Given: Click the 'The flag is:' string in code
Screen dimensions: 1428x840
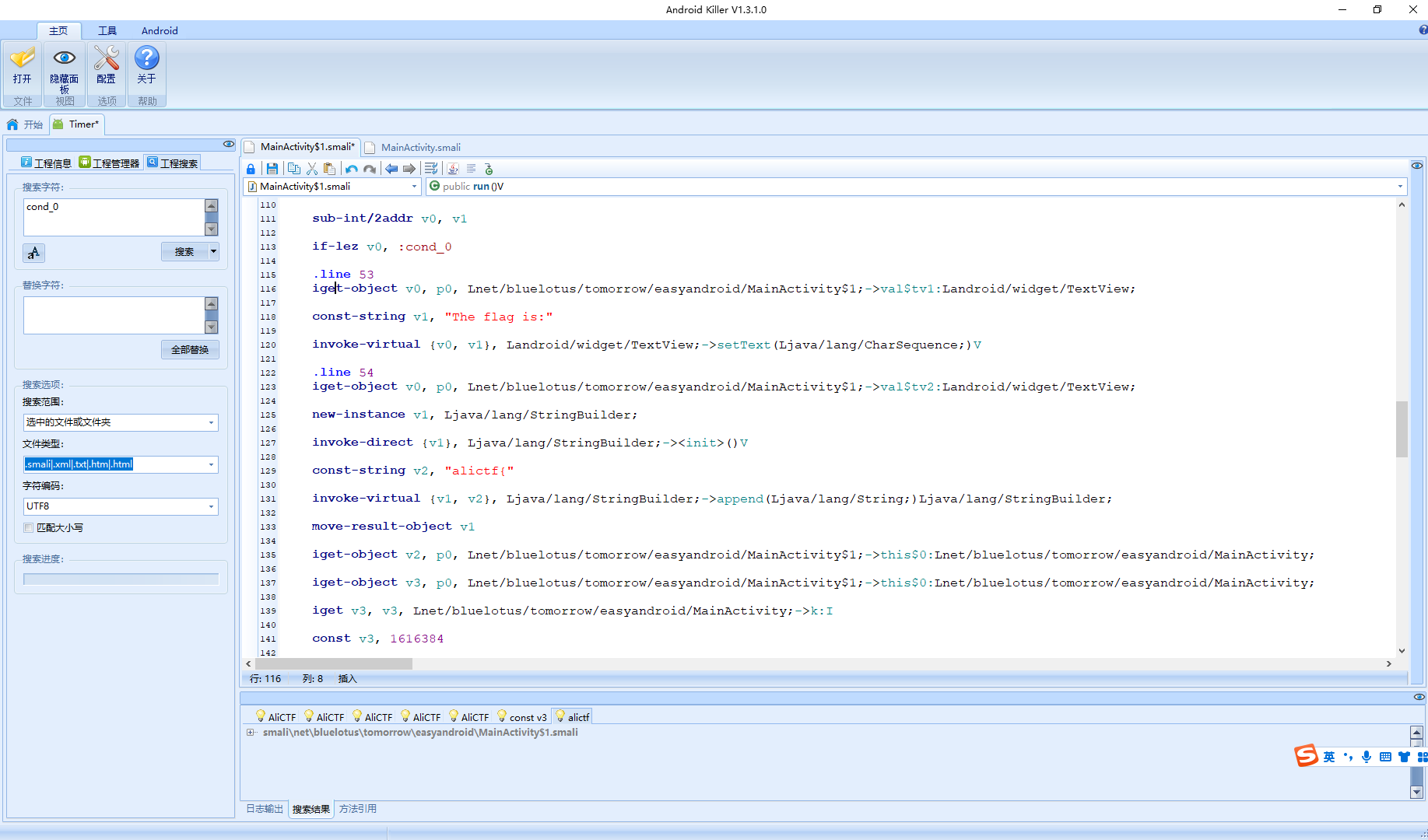Looking at the screenshot, I should [498, 317].
